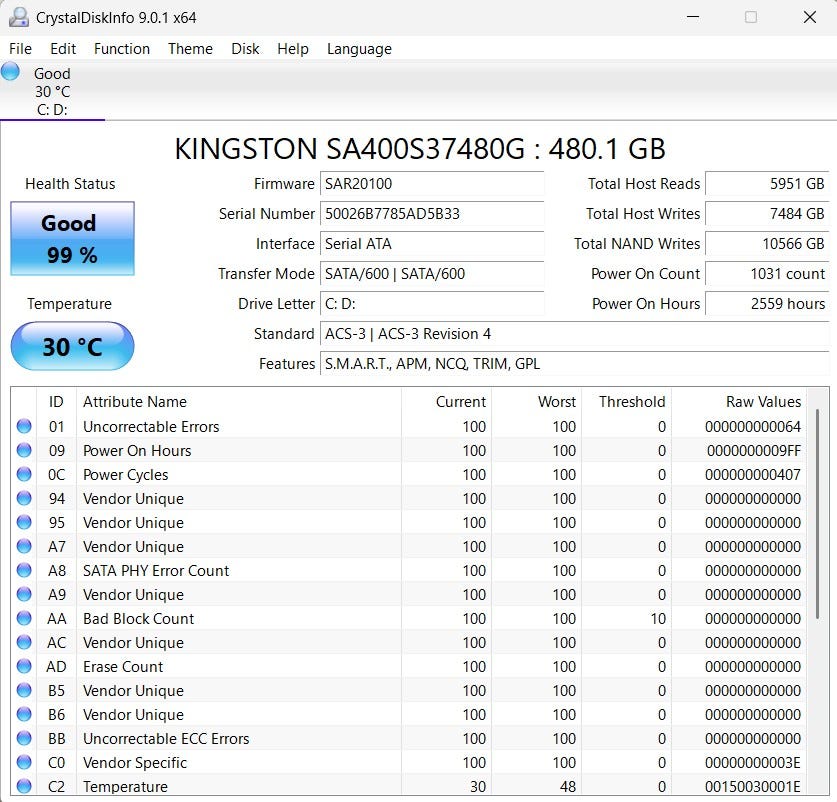Click the Raw Values column header
This screenshot has width=837, height=802.
click(x=739, y=402)
